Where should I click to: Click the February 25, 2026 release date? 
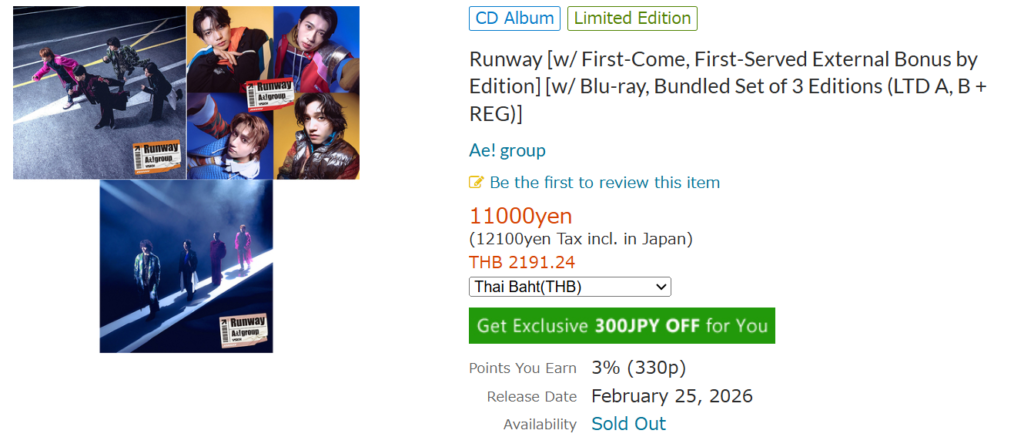pyautogui.click(x=672, y=395)
